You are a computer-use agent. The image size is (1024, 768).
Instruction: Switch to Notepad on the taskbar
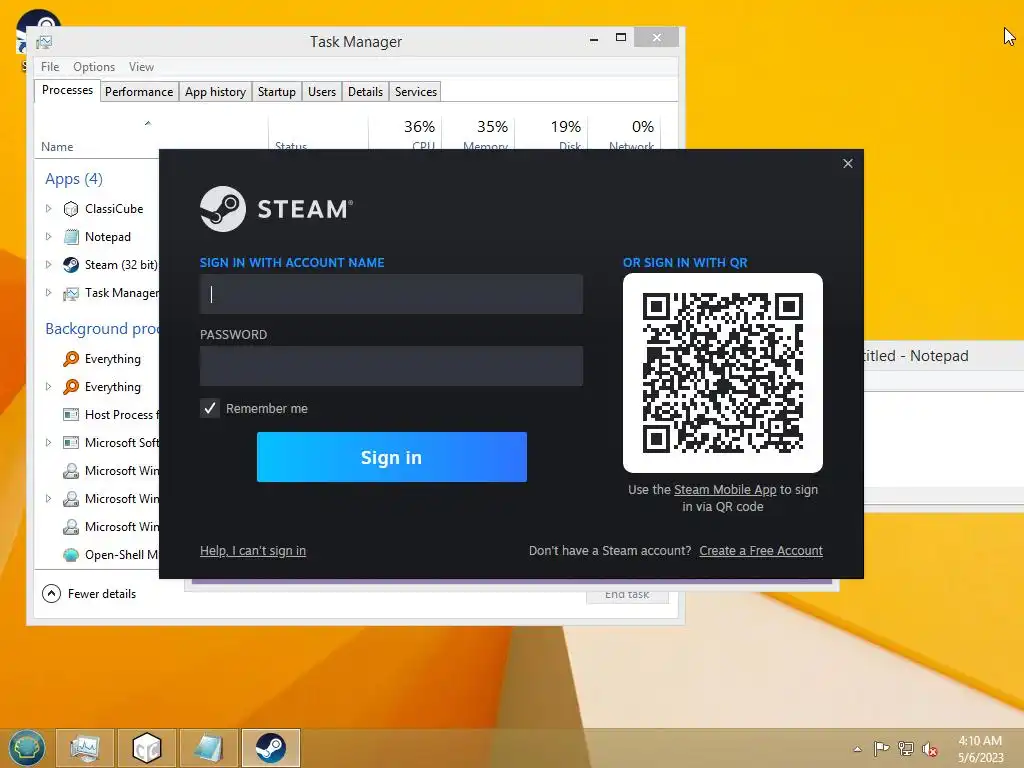pos(208,748)
